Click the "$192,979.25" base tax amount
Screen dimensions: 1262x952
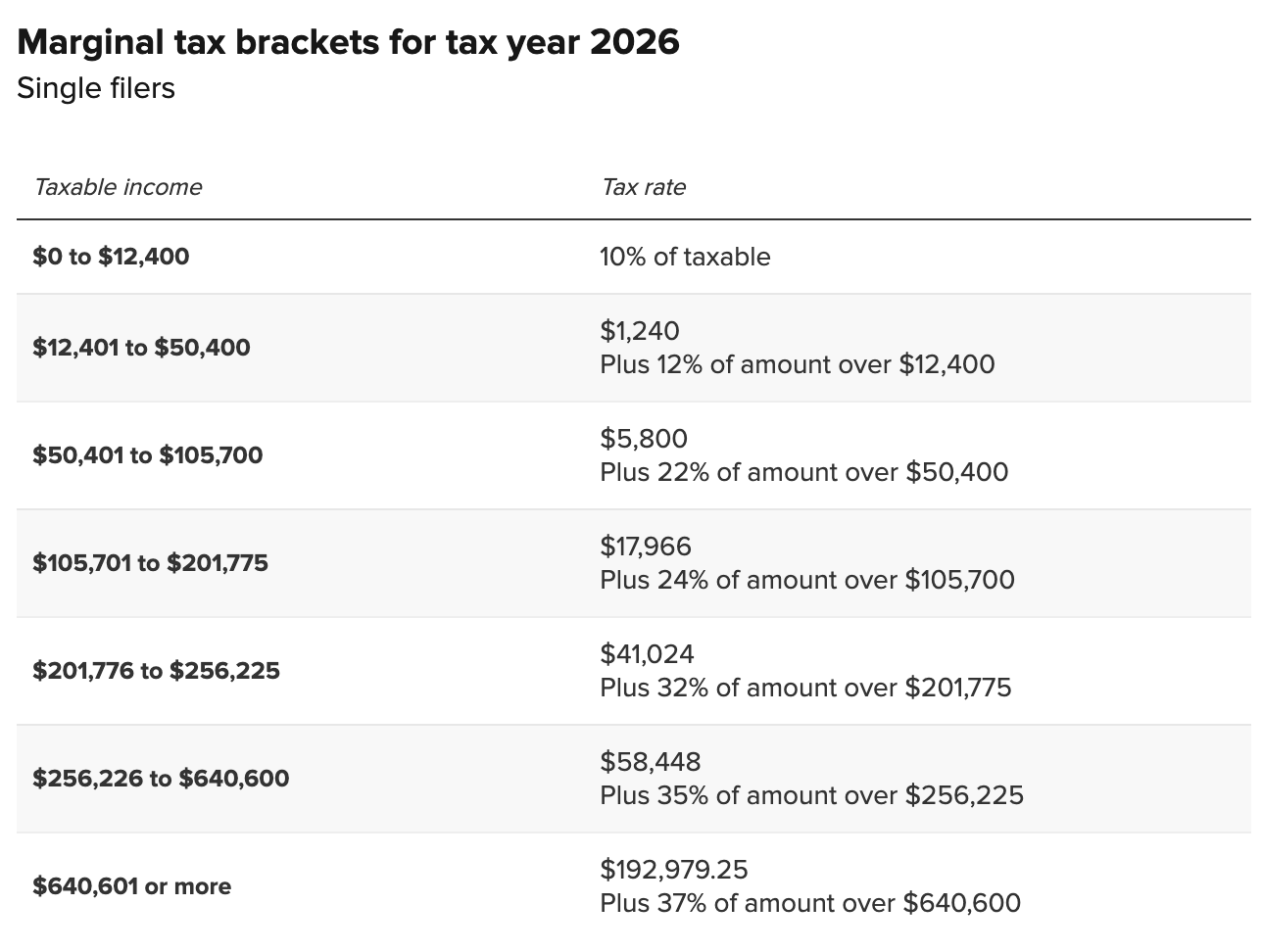pyautogui.click(x=673, y=870)
